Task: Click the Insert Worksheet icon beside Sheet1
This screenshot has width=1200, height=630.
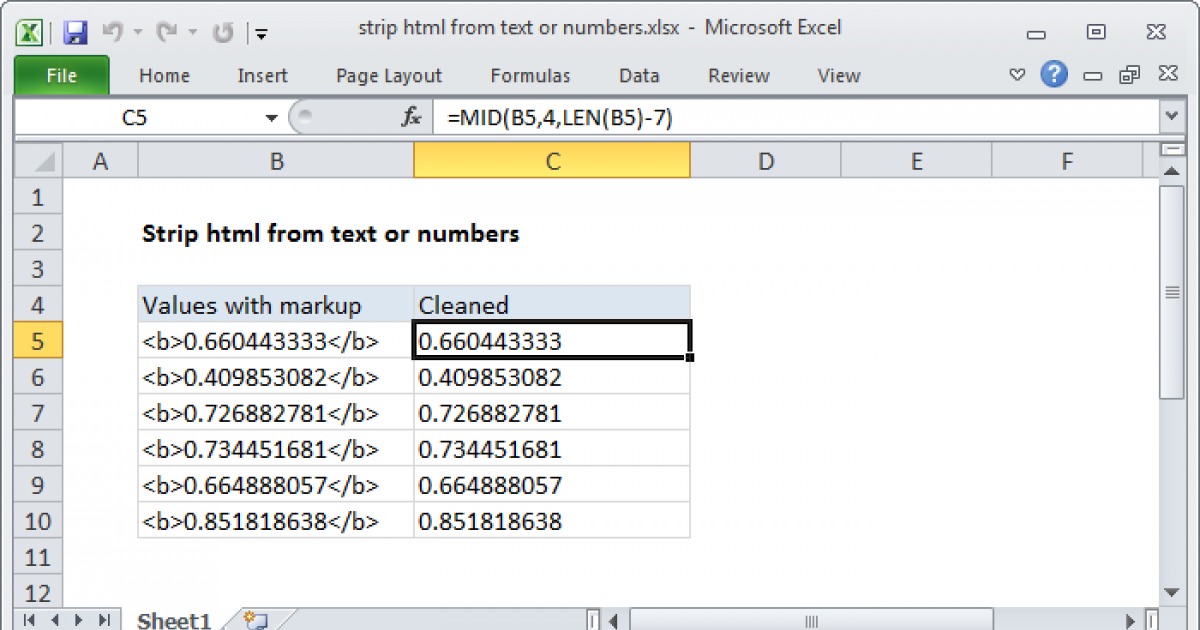Action: point(253,620)
